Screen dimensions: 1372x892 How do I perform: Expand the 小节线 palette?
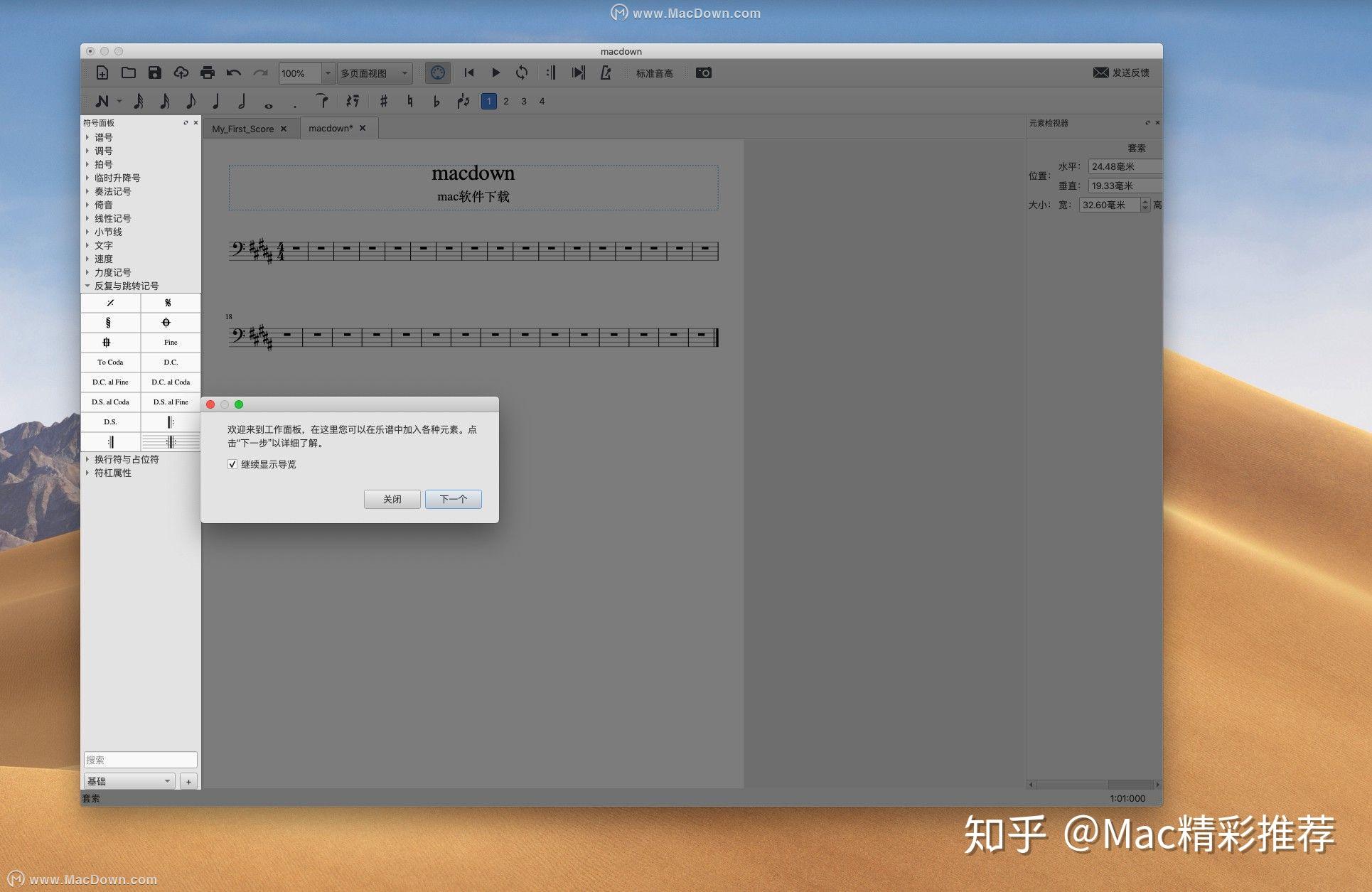click(x=87, y=232)
